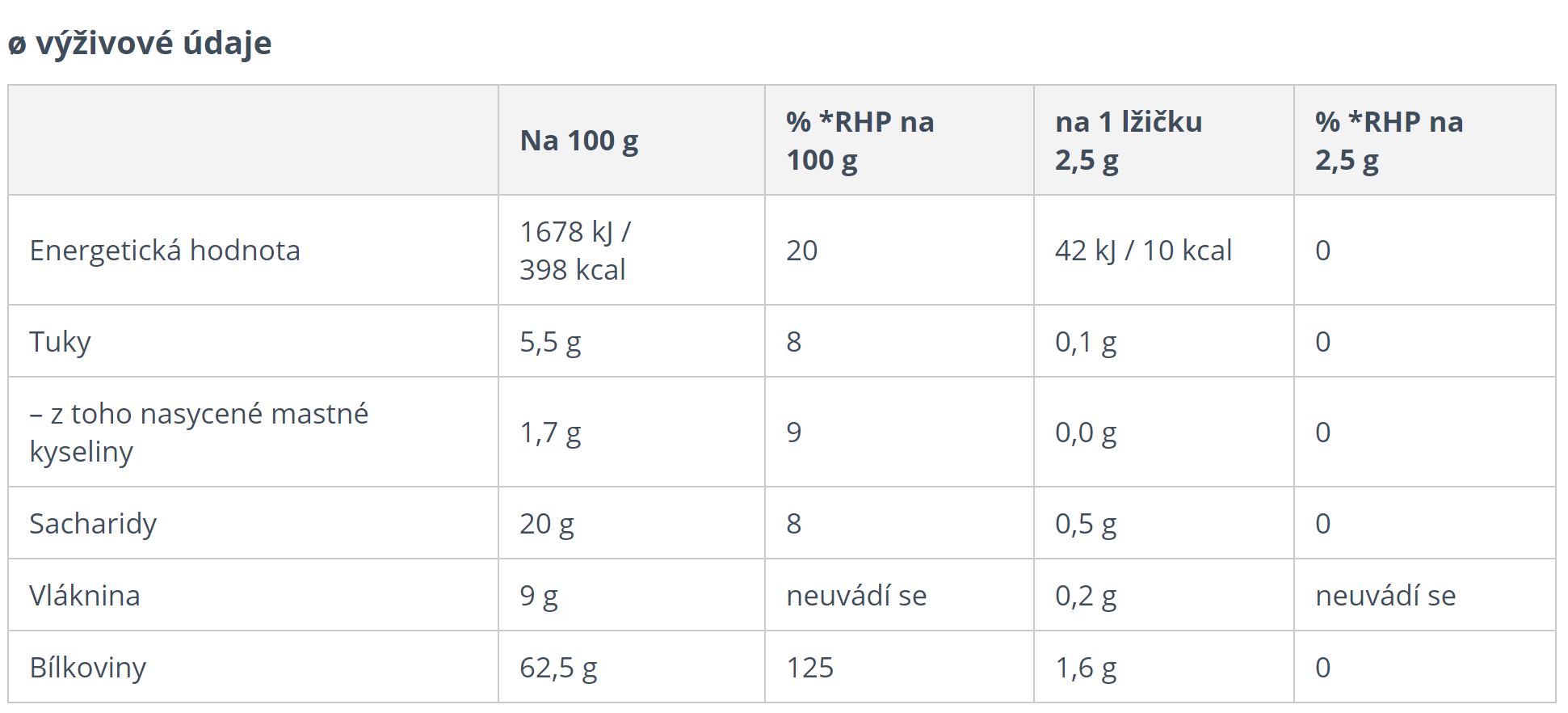Click 'z toho nasycené mastné kyseliny' label
The image size is (1568, 713).
pyautogui.click(x=199, y=432)
